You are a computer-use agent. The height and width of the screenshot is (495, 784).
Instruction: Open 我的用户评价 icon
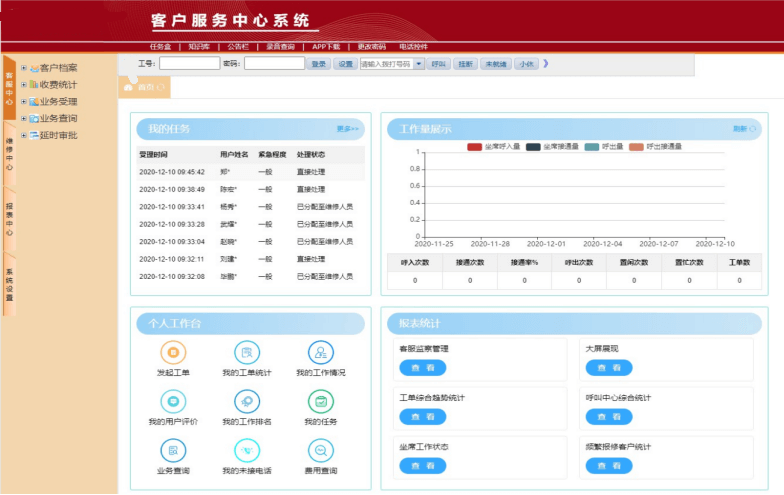(x=173, y=402)
